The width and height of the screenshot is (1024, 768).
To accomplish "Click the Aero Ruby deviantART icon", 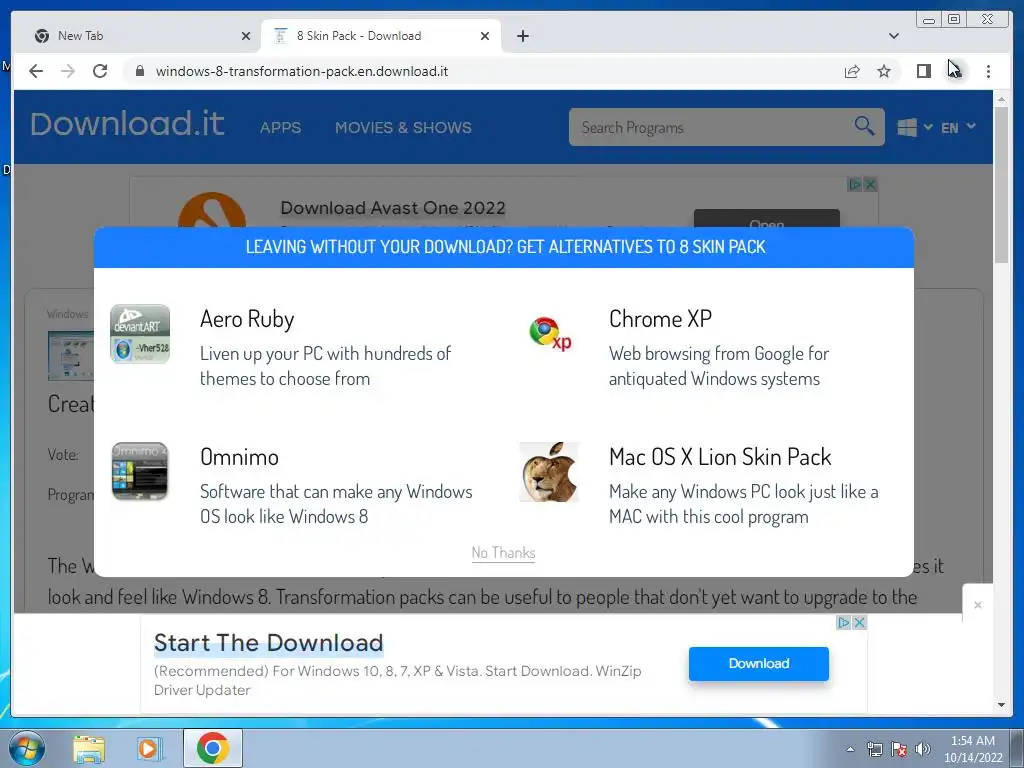I will click(x=140, y=334).
